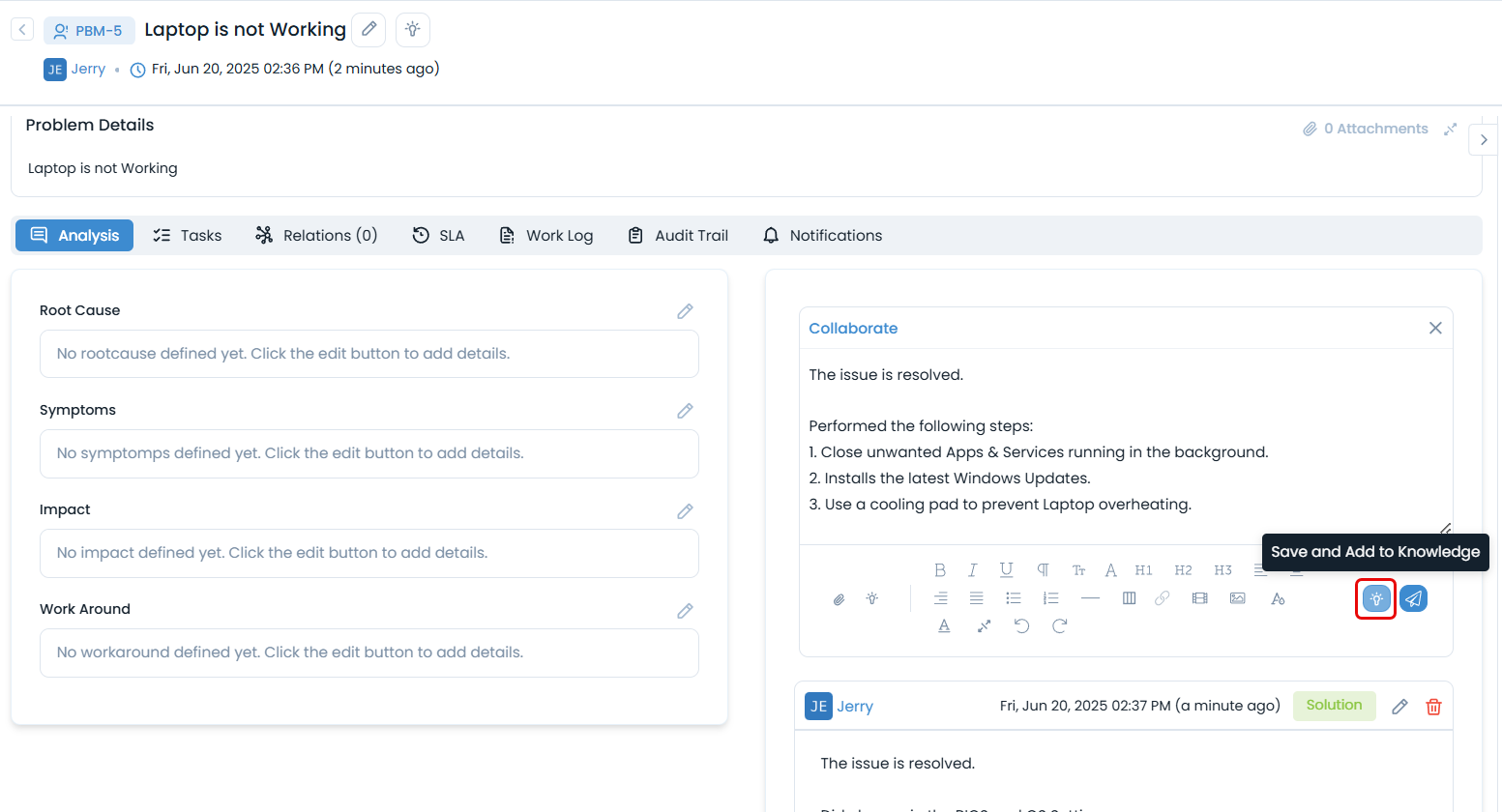Insert an image in the editor
The height and width of the screenshot is (812, 1502).
point(1237,598)
